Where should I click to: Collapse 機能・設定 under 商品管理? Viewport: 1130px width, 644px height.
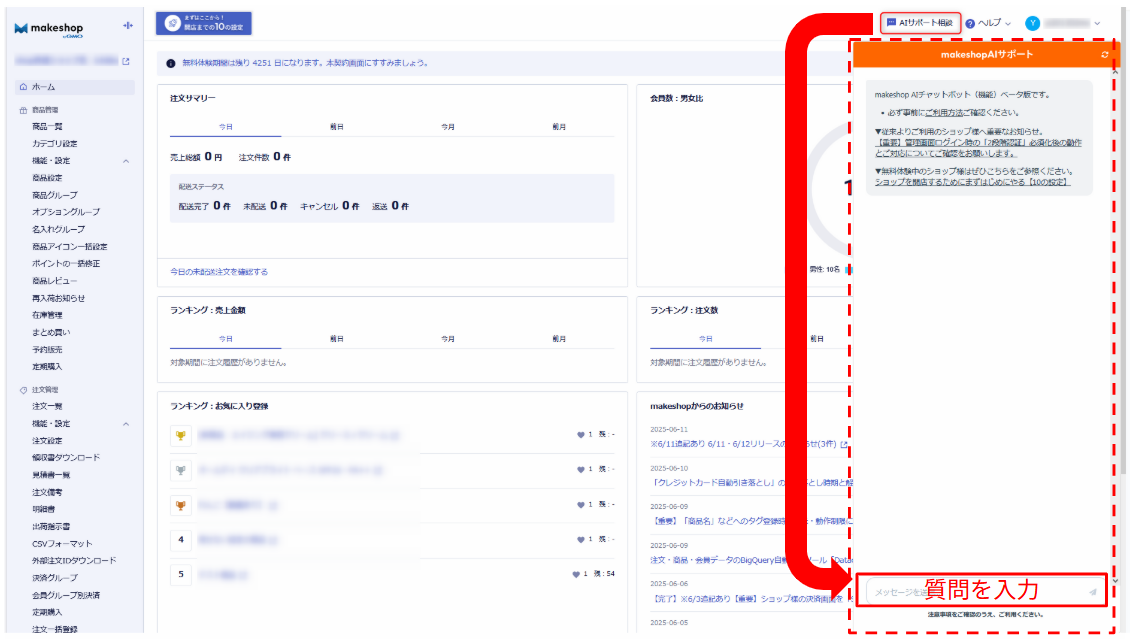(x=126, y=161)
